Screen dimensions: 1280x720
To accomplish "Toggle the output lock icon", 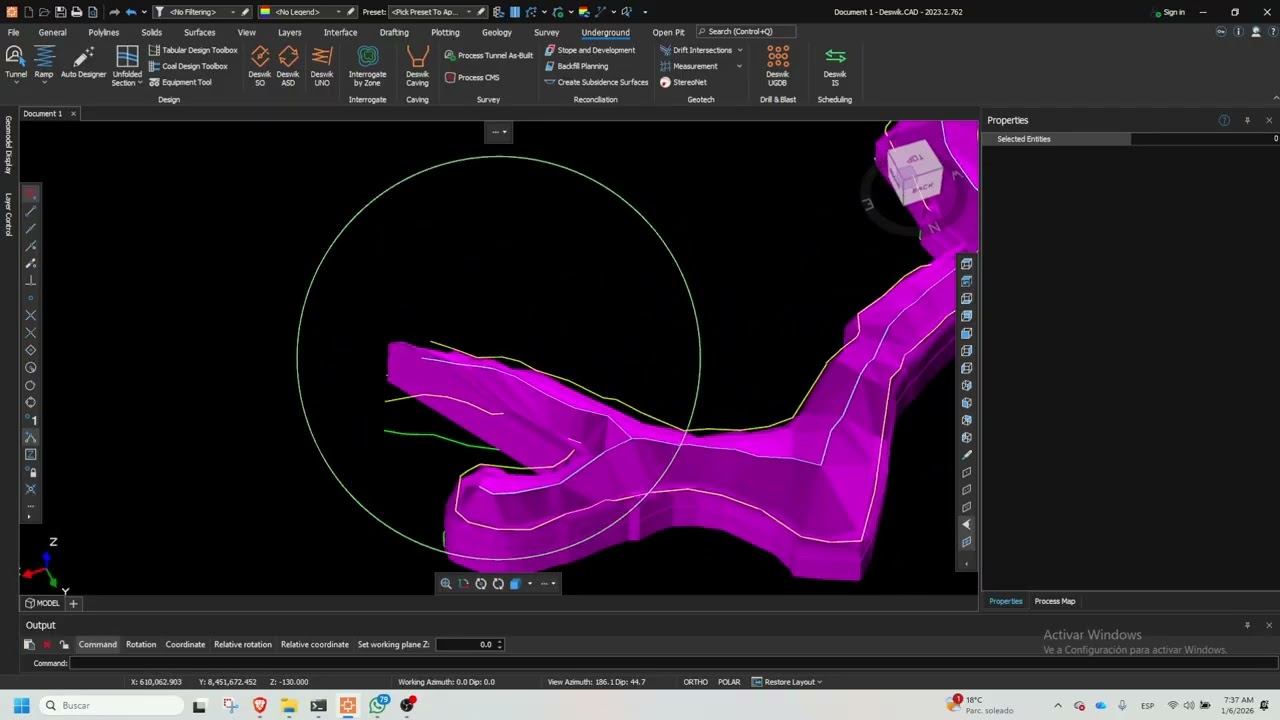I will 64,645.
